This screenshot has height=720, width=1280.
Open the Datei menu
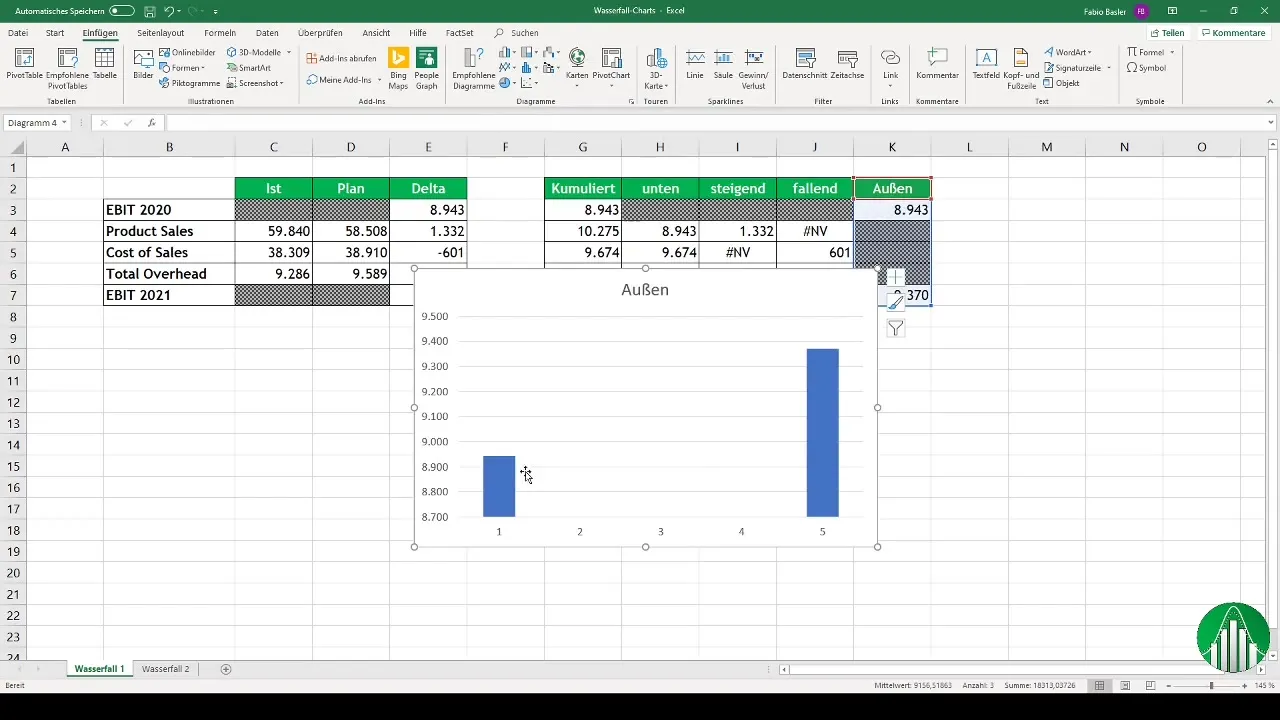tap(18, 33)
